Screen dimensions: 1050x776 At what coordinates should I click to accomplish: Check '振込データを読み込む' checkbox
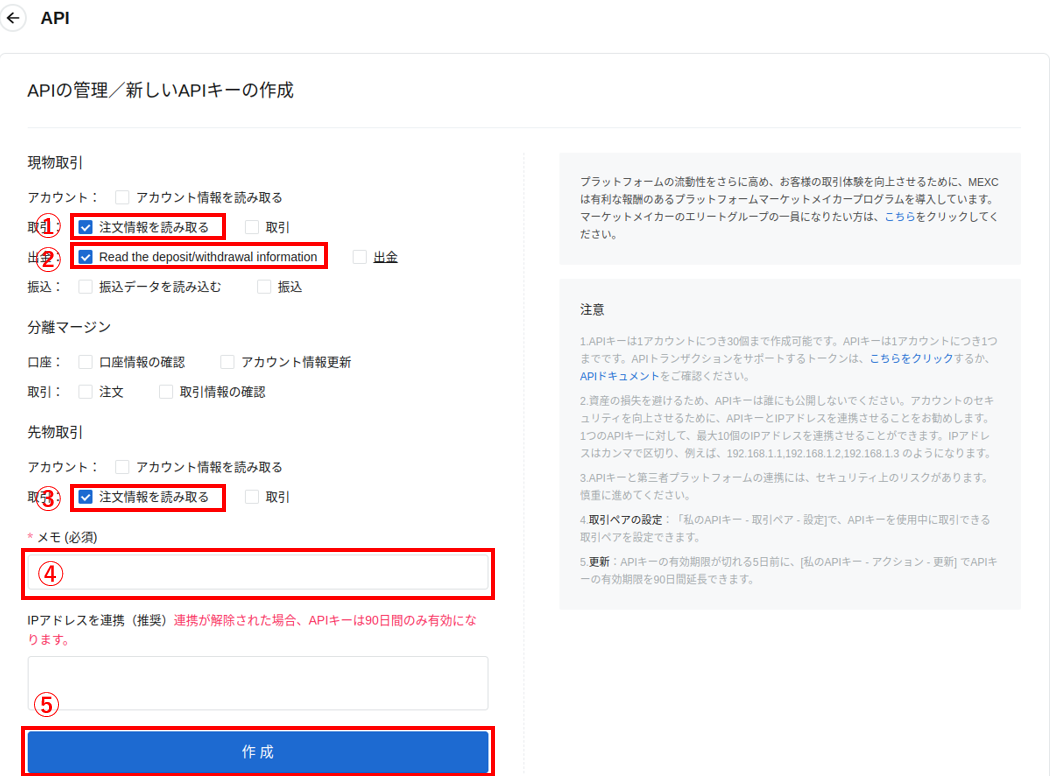pyautogui.click(x=85, y=287)
